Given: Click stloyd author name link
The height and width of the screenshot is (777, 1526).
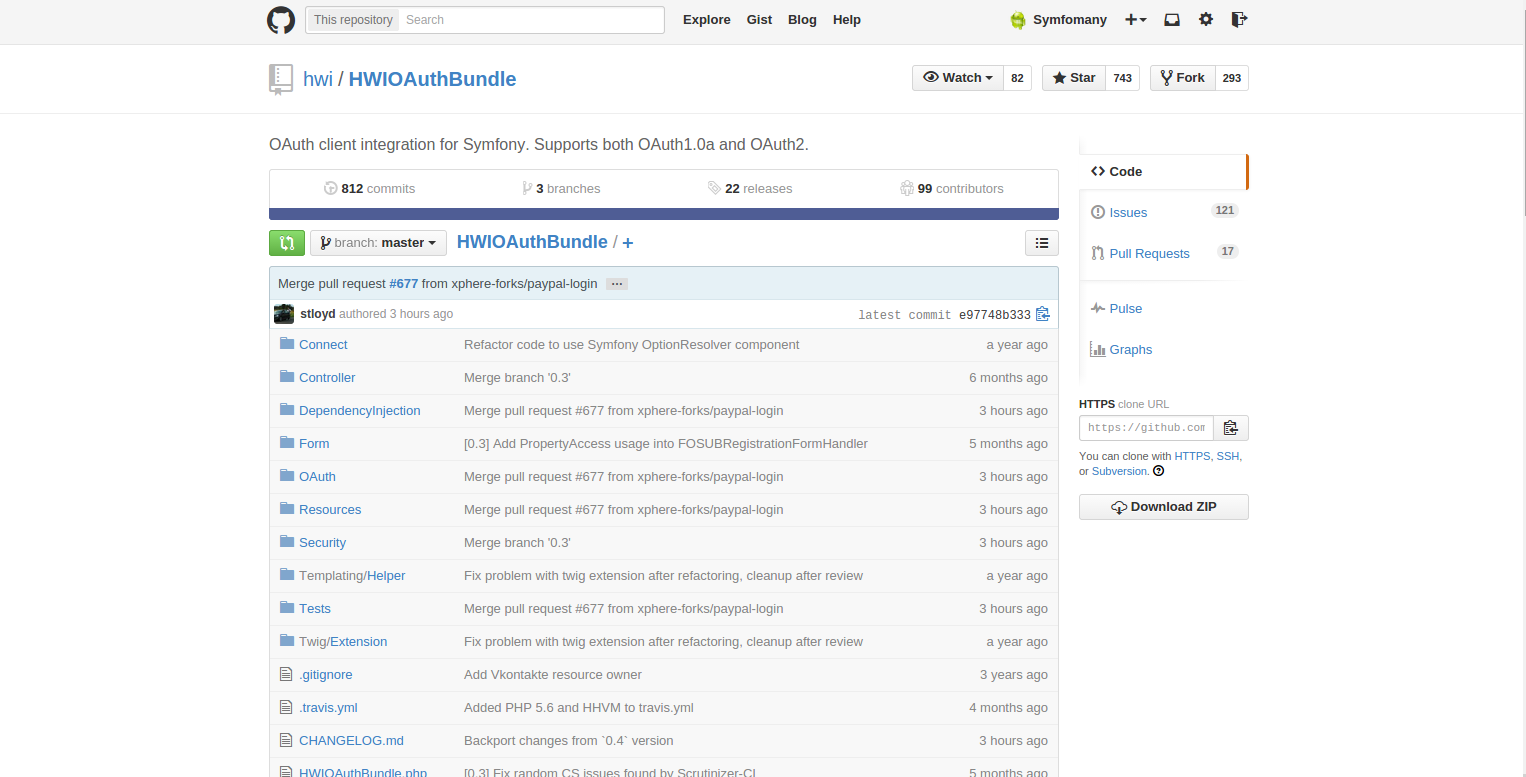Looking at the screenshot, I should point(318,314).
